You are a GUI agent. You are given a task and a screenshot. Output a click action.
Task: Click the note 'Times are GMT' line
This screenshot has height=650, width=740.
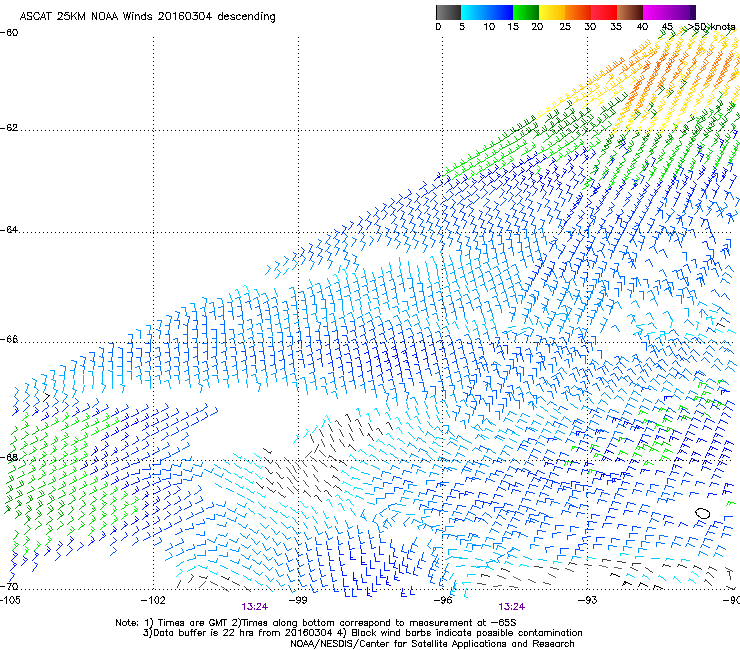click(x=315, y=623)
